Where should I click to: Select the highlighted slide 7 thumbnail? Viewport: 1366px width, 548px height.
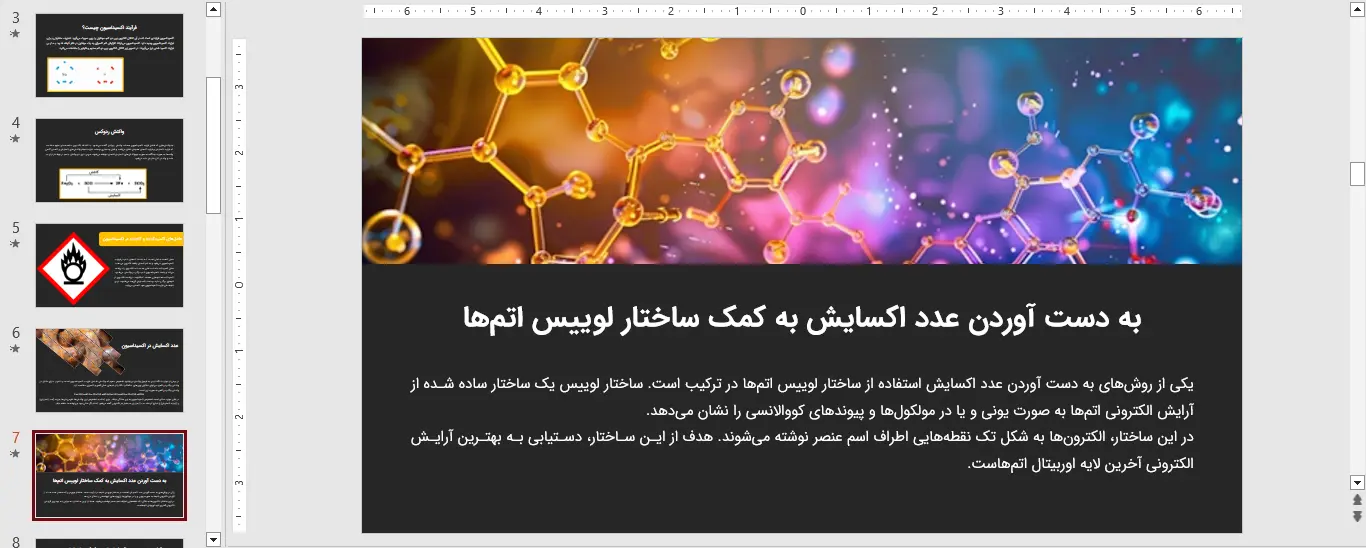[x=109, y=475]
